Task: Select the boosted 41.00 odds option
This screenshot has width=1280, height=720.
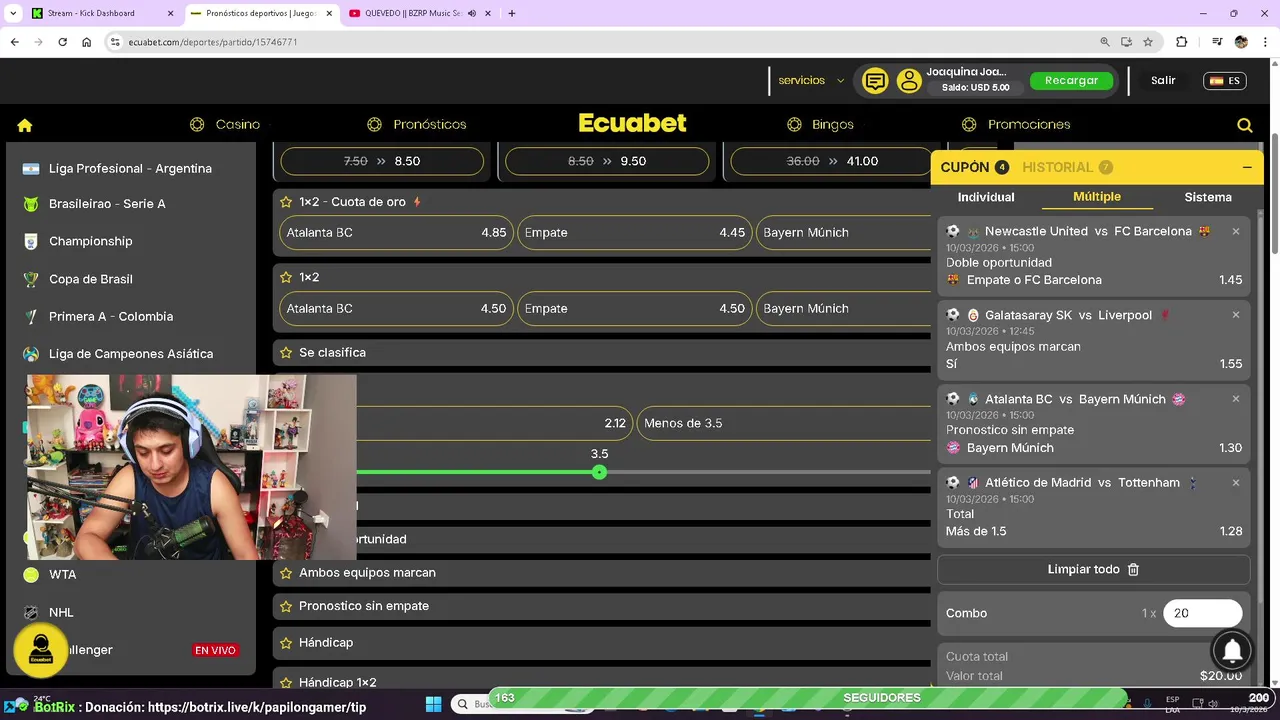Action: tap(832, 161)
